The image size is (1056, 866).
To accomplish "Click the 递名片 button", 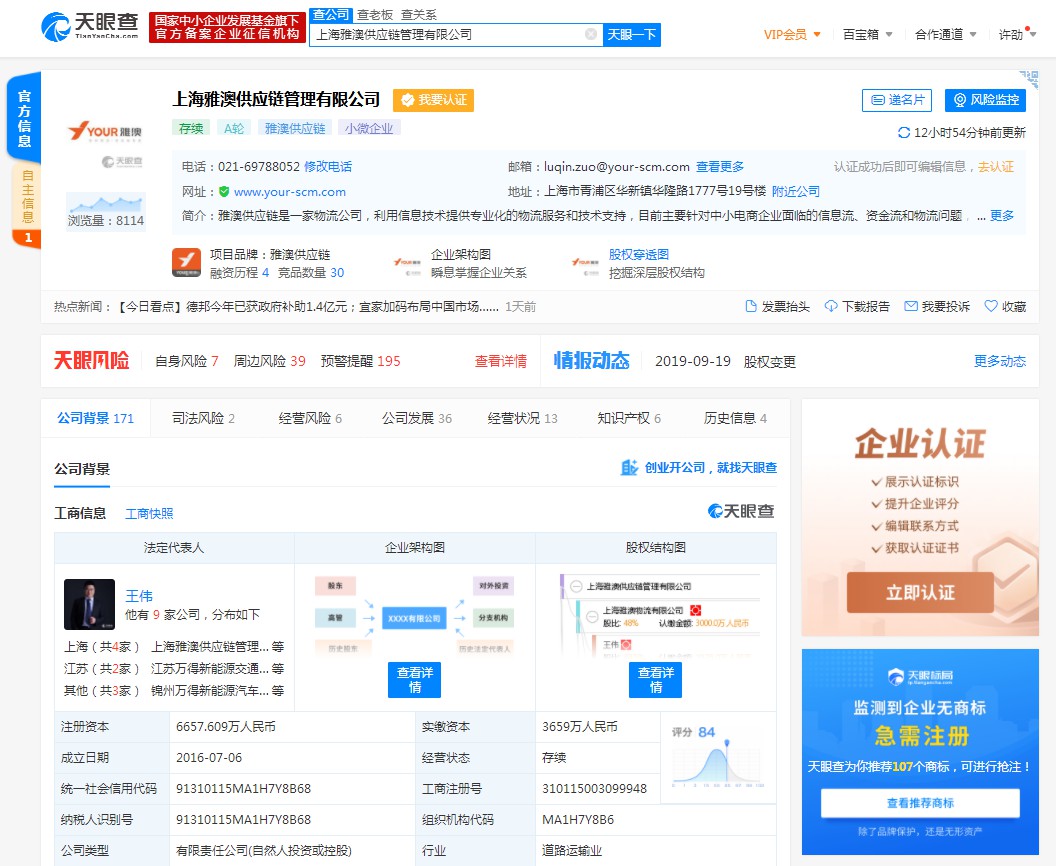I will coord(897,100).
